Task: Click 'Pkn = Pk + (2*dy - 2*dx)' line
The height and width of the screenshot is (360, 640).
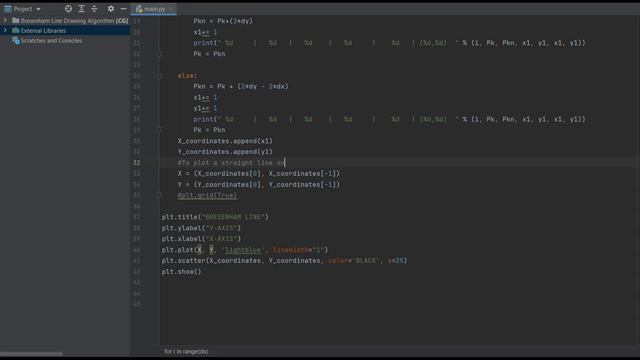Action: (x=241, y=87)
